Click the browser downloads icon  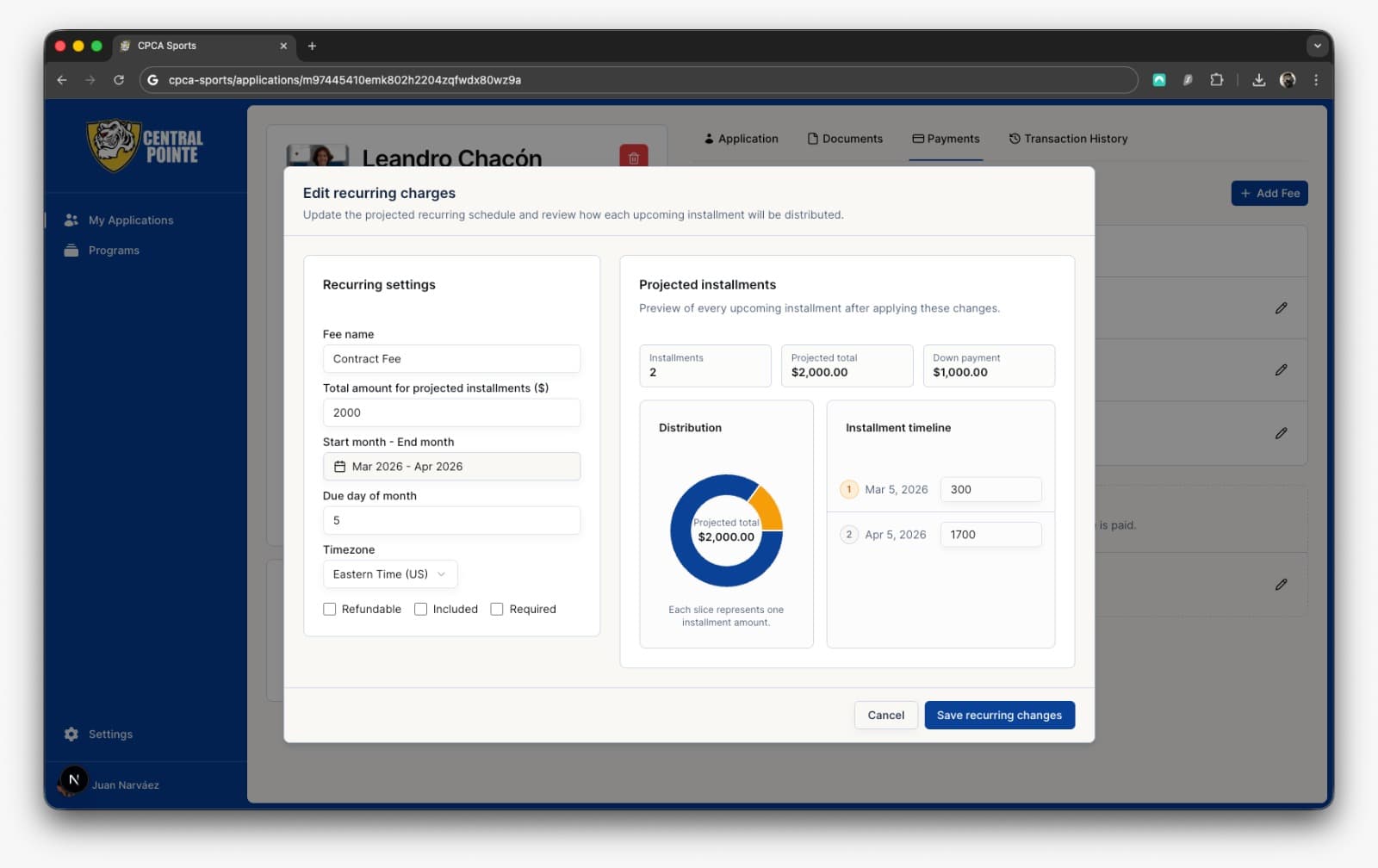point(1258,80)
